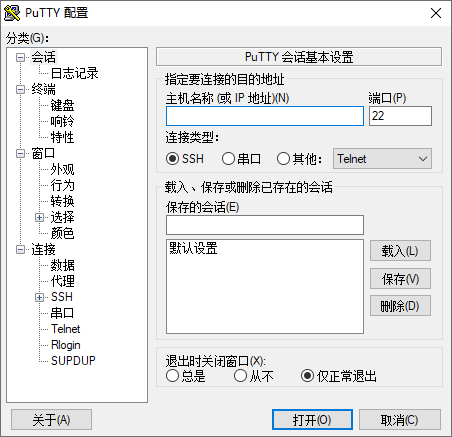Click the 保存(V) button

click(400, 279)
